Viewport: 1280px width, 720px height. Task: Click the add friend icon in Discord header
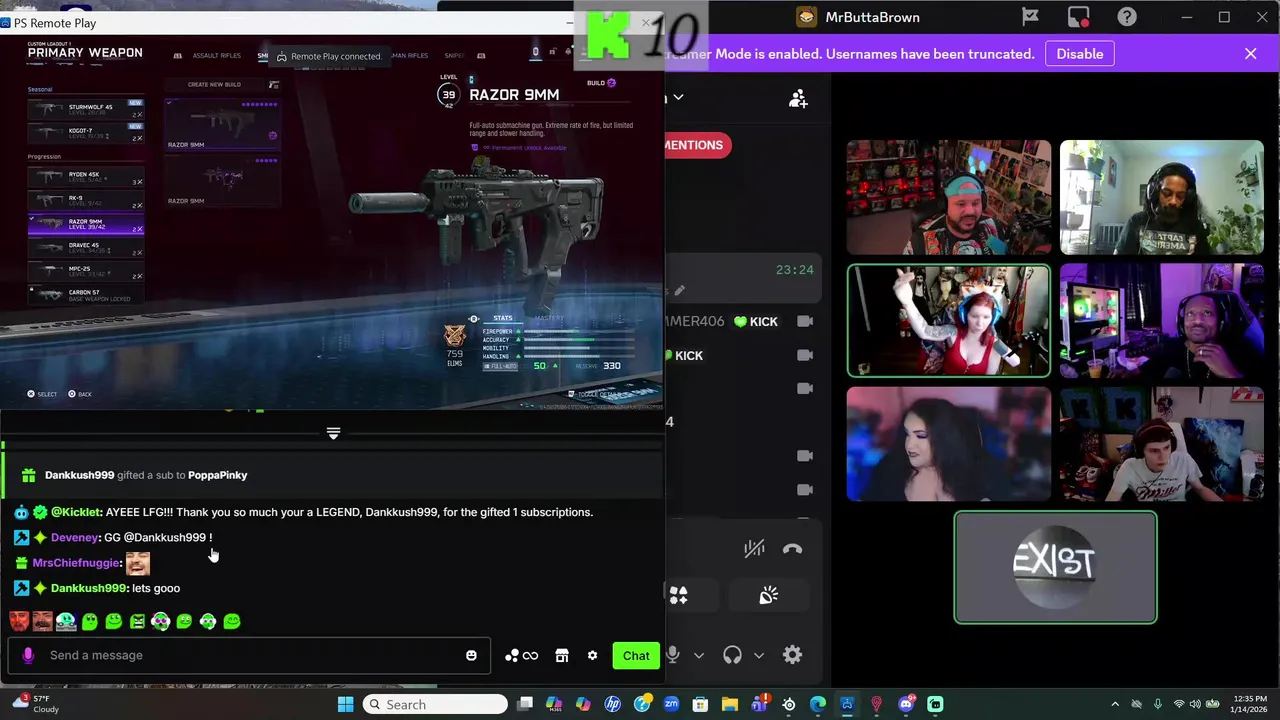tap(798, 98)
